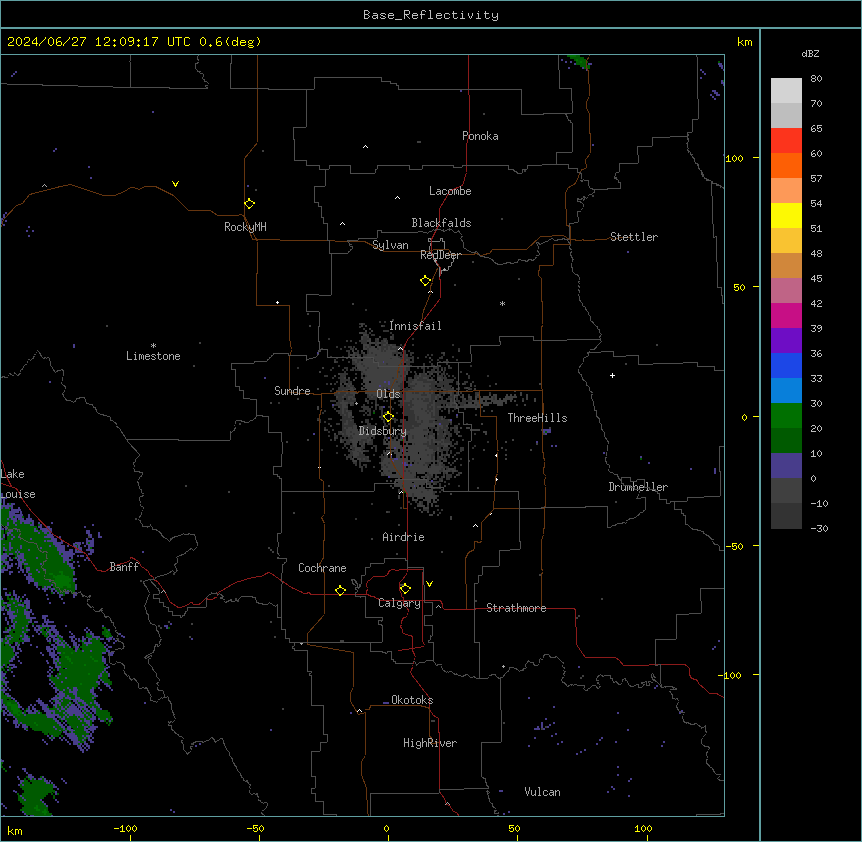This screenshot has width=862, height=842.
Task: Click the Calgary city label
Action: coord(399,603)
